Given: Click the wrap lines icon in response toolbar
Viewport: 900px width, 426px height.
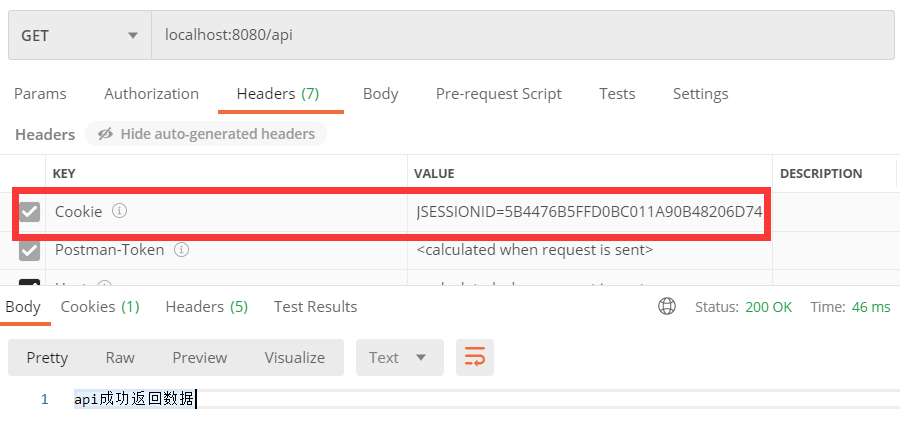Looking at the screenshot, I should tap(475, 358).
